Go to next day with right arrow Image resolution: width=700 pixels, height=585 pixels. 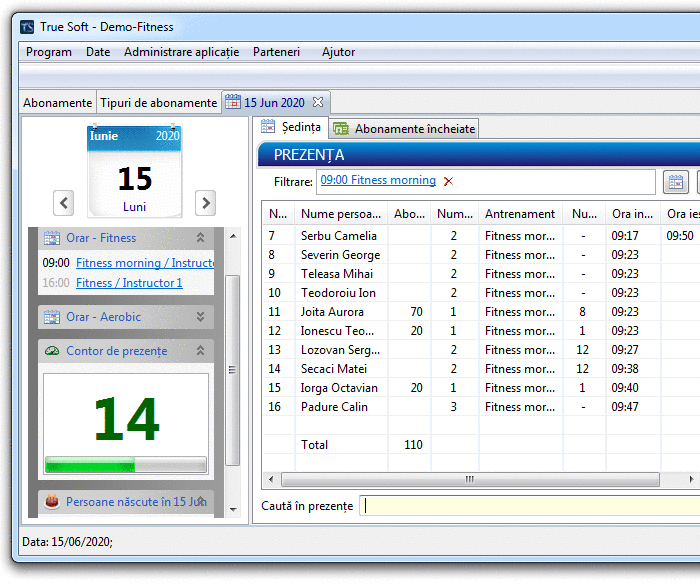(205, 203)
